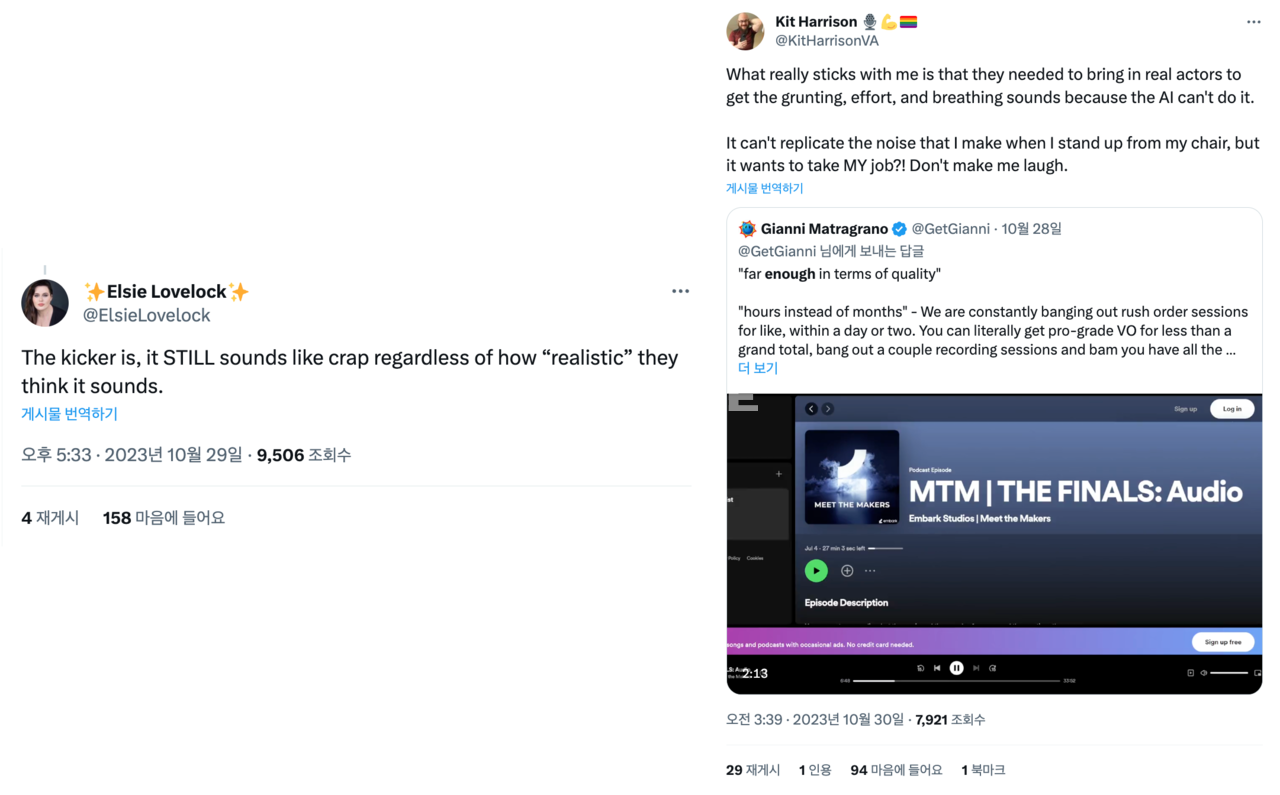Click the speaker volume icon in the player

point(1203,673)
